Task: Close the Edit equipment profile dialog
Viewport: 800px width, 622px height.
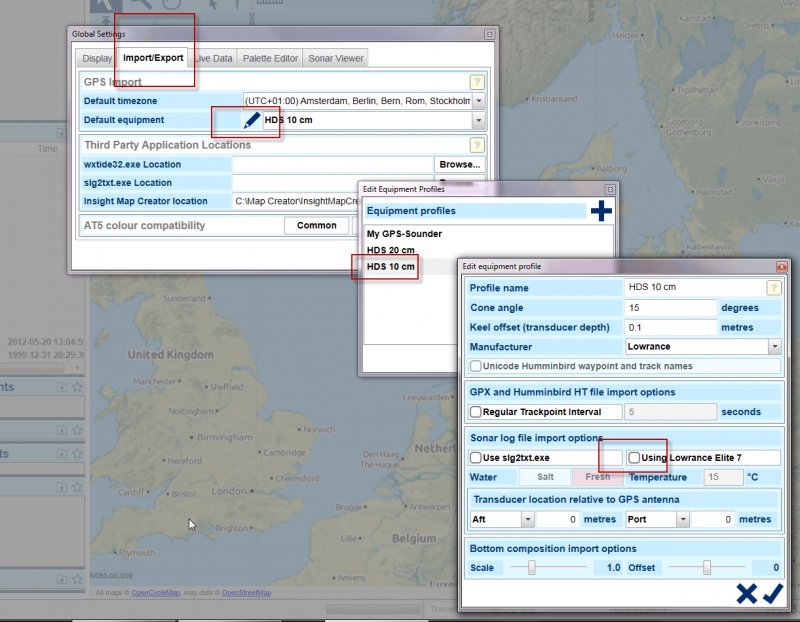Action: pyautogui.click(x=781, y=267)
